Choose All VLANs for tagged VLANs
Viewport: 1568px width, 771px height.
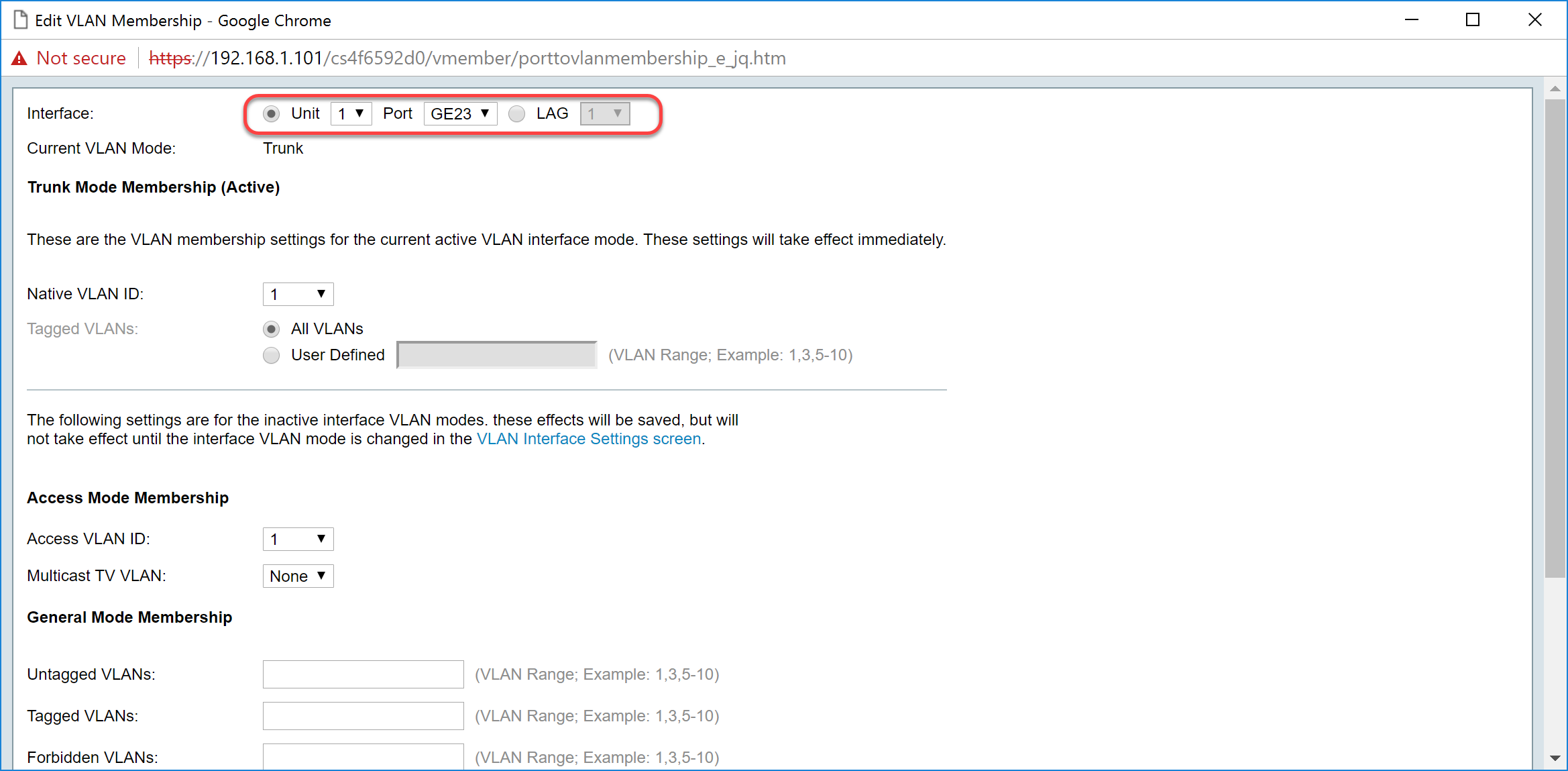[272, 329]
